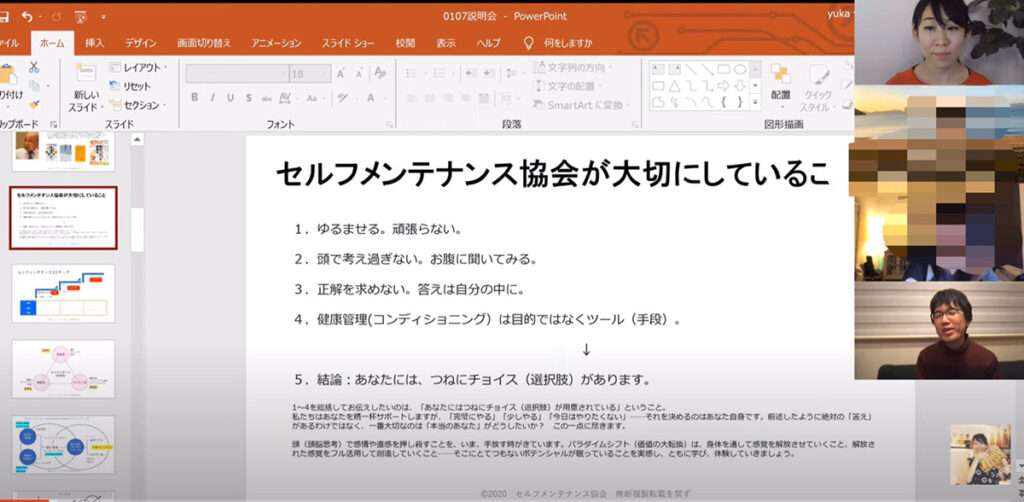The width and height of the screenshot is (1024, 502).
Task: Toggle justify text alignment
Action: 466,98
